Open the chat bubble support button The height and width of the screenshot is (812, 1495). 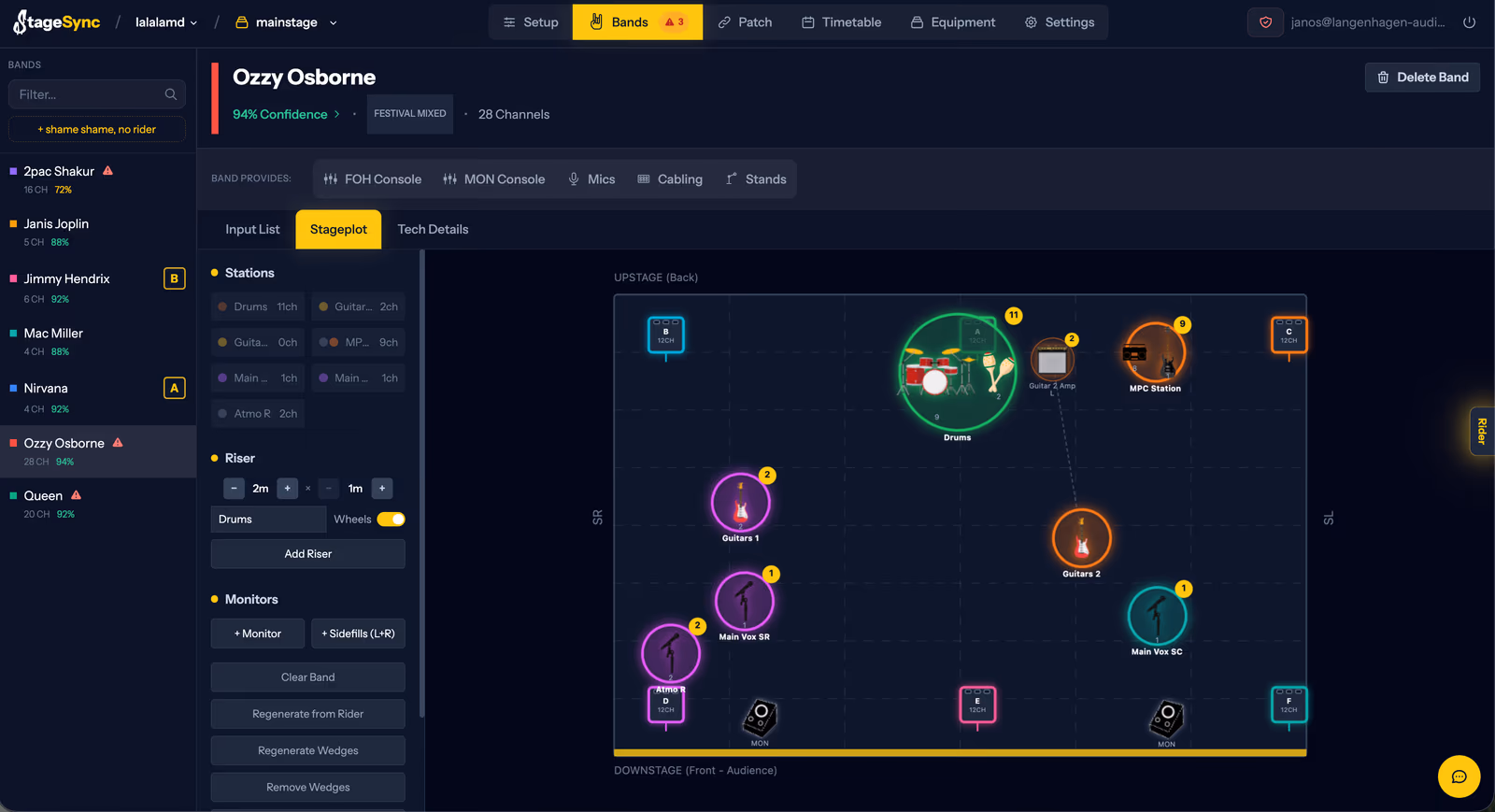tap(1459, 776)
